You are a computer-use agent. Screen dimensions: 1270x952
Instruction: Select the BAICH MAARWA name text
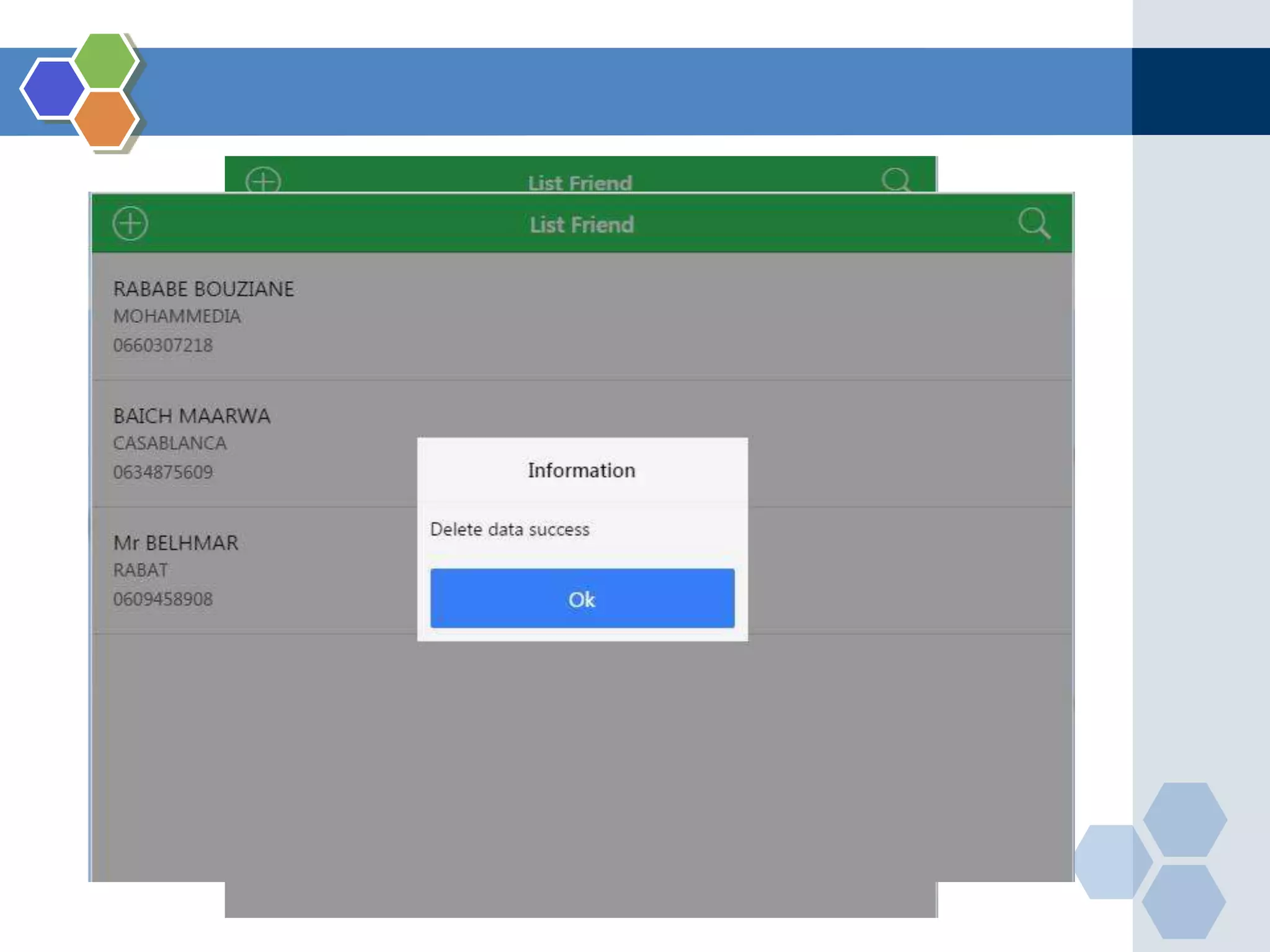192,416
